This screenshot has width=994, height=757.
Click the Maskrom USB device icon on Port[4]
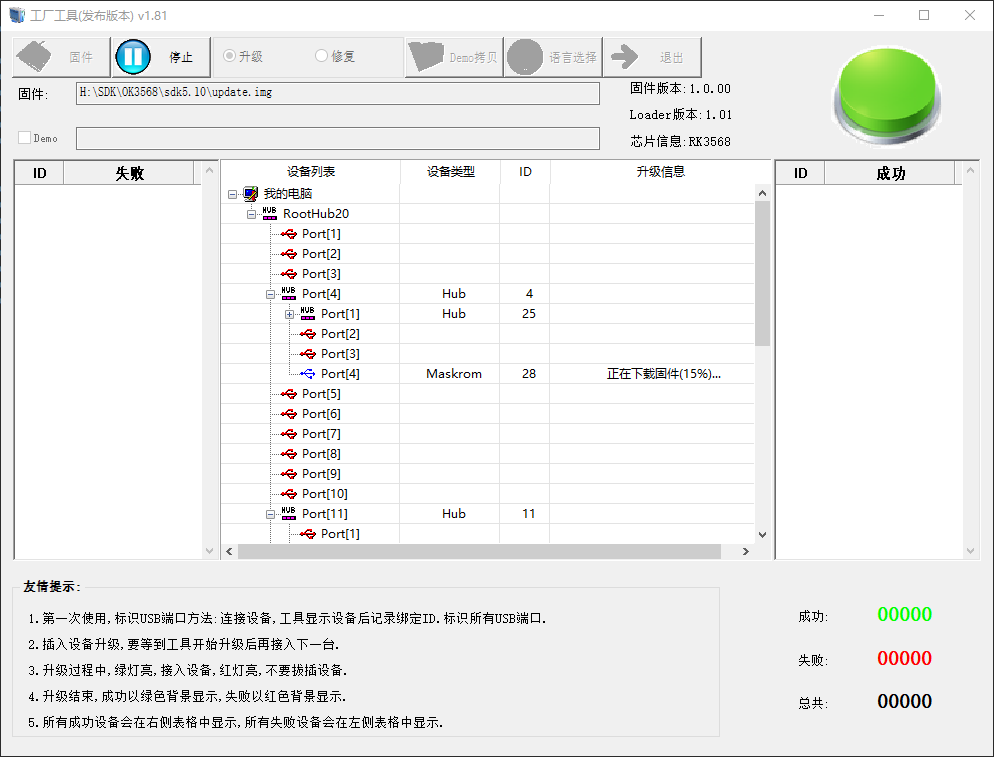(x=308, y=373)
